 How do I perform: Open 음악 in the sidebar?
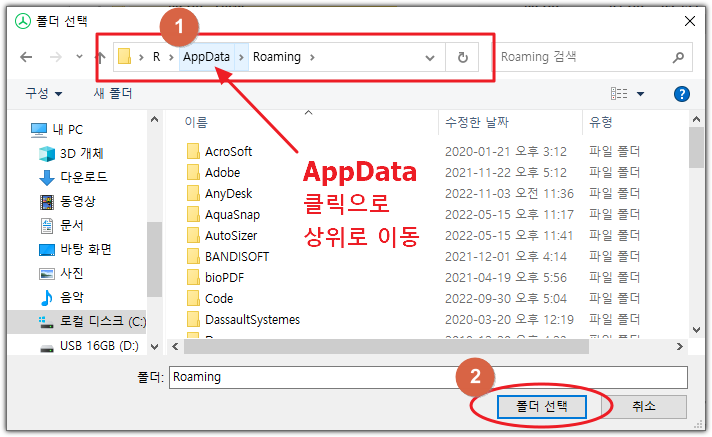point(62,298)
